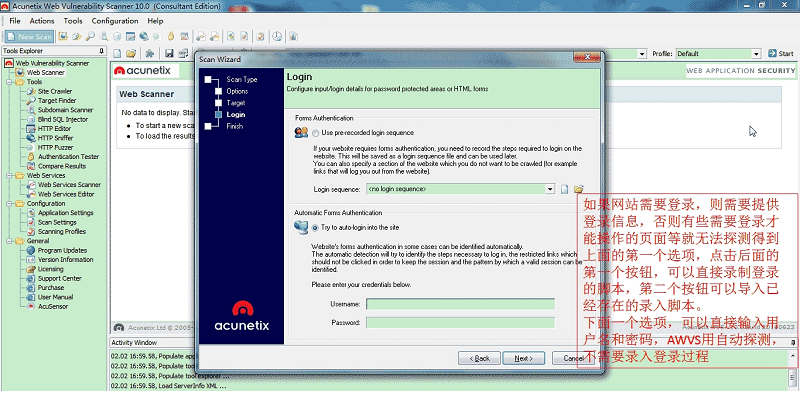Select HTTP Sniffer in Tools Explorer tree

tap(56, 138)
